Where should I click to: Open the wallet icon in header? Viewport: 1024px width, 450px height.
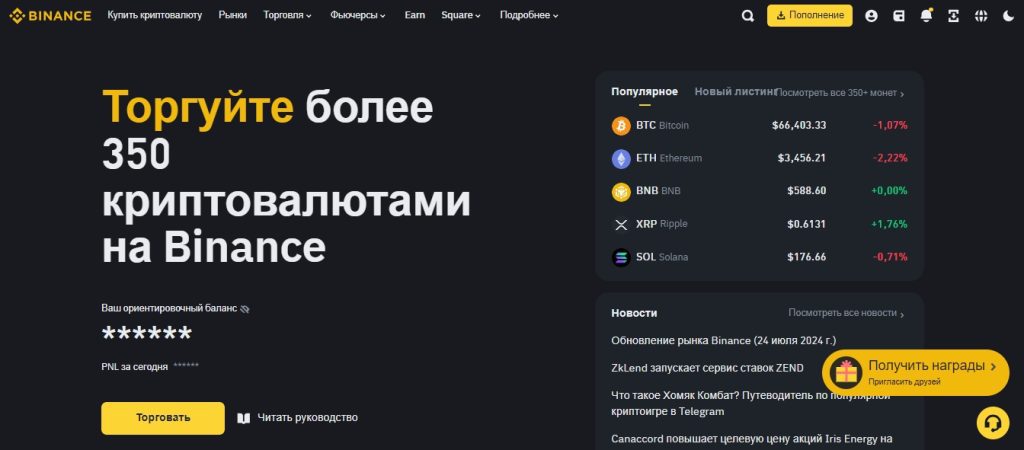(899, 16)
